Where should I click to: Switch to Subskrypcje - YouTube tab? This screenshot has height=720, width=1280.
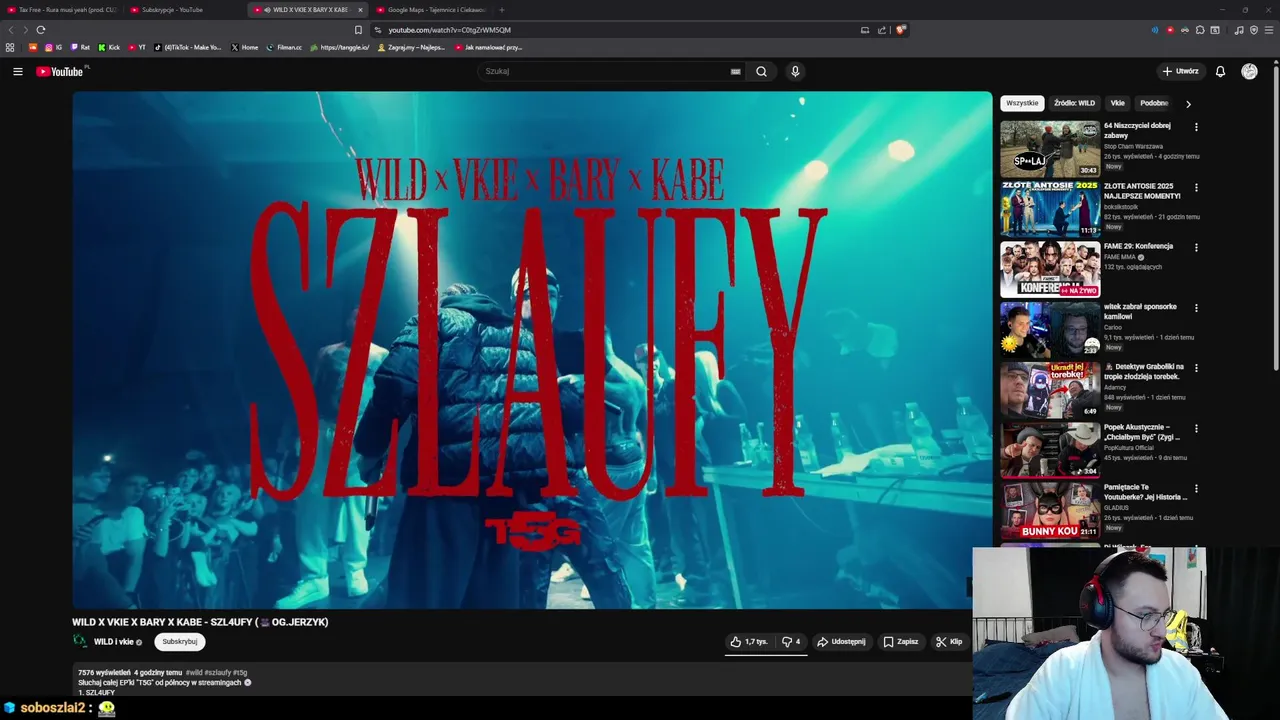pos(172,10)
